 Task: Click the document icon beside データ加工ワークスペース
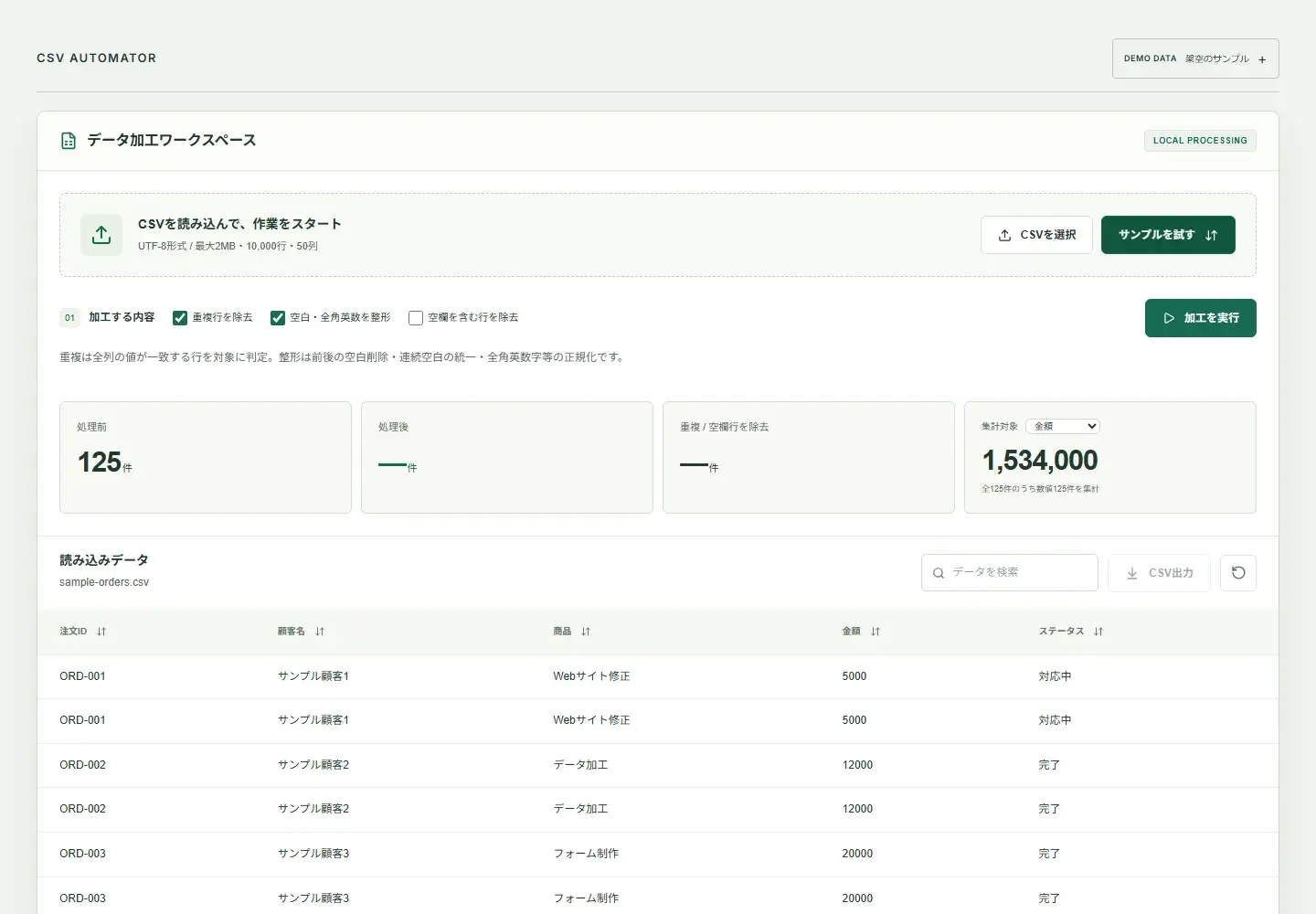pyautogui.click(x=69, y=141)
